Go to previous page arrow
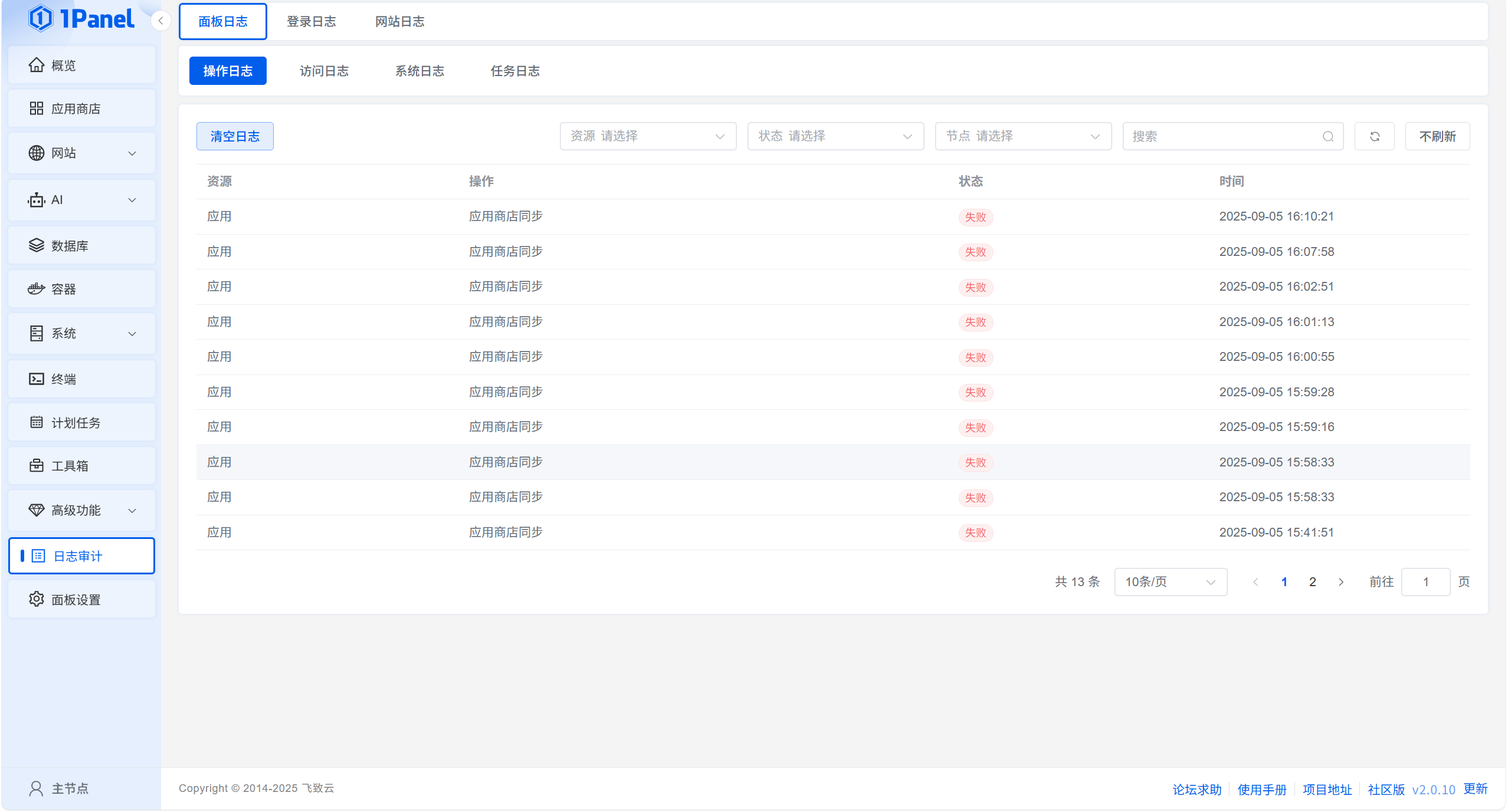The height and width of the screenshot is (812, 1508). (1255, 582)
